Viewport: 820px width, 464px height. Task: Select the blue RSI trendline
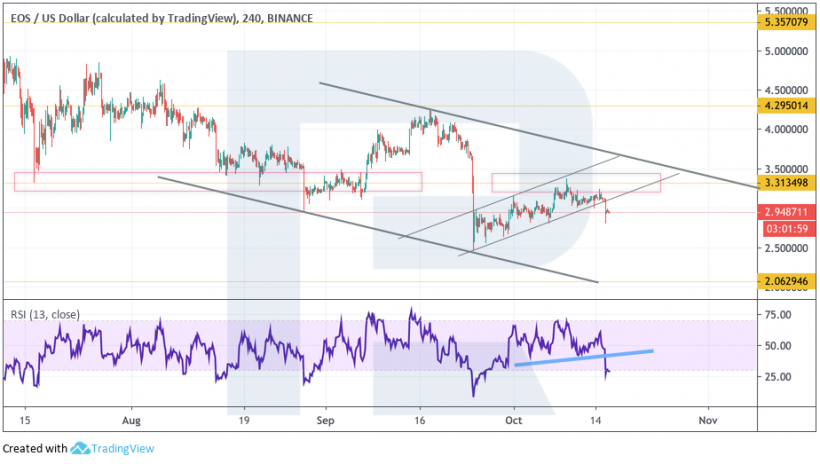point(585,357)
